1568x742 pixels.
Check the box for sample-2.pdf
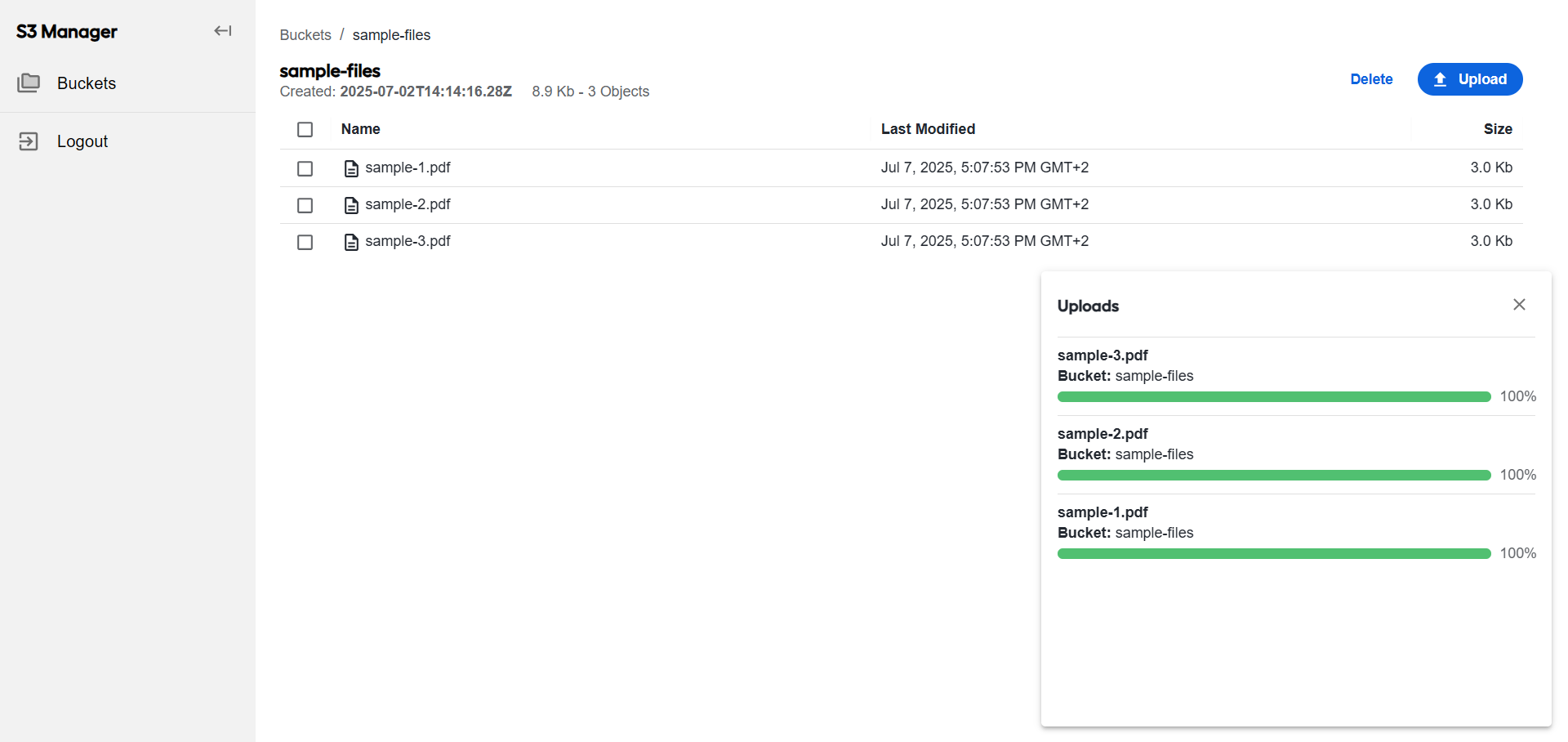(305, 205)
